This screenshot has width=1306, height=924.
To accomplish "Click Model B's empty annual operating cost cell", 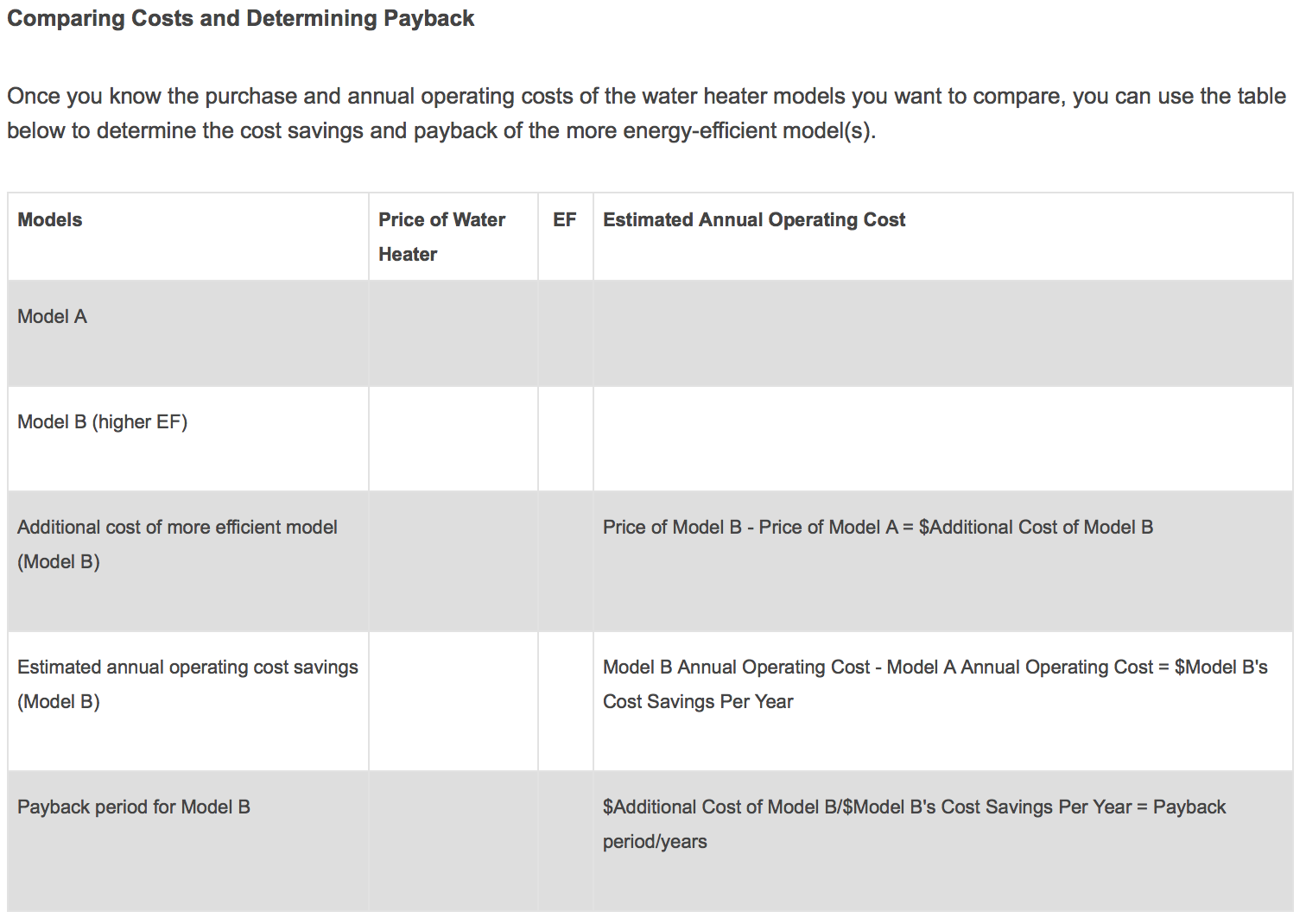I will (x=941, y=439).
